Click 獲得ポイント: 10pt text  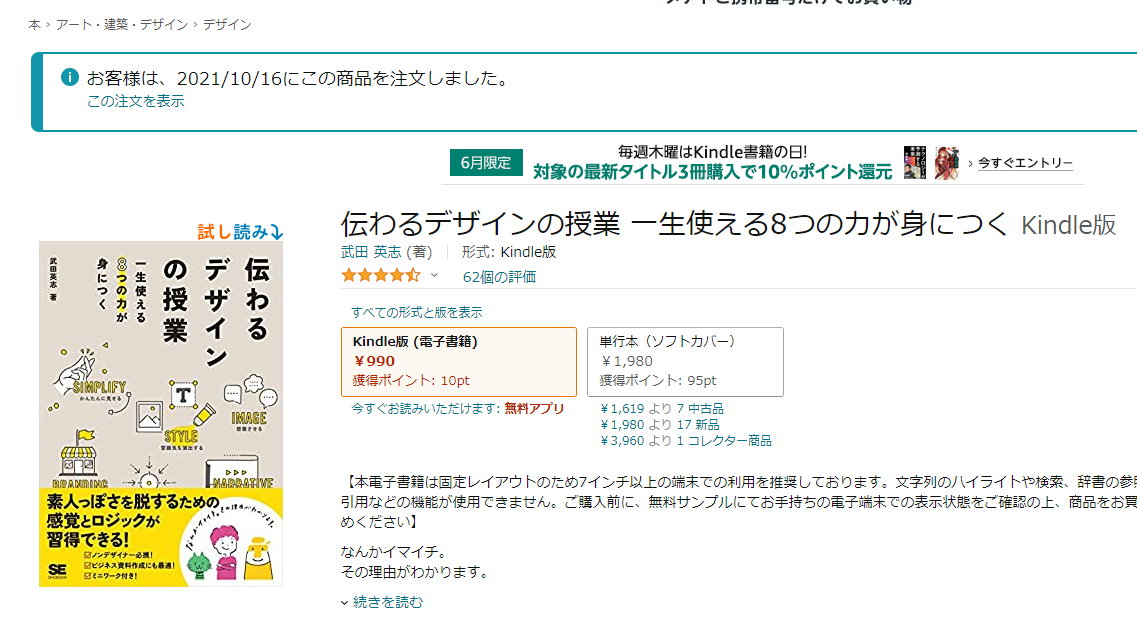click(411, 381)
